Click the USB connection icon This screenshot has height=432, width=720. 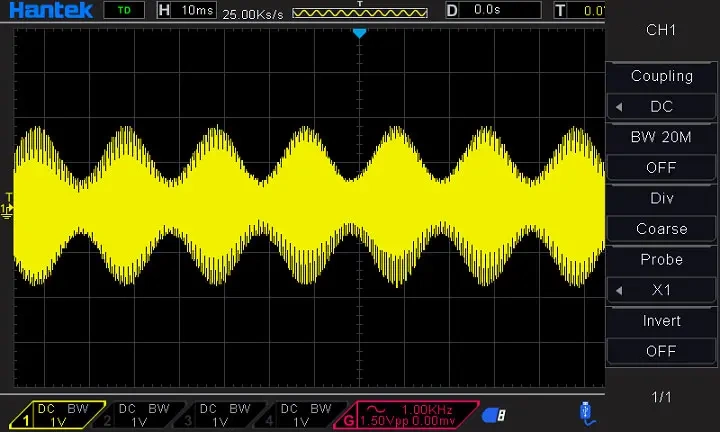tap(587, 411)
